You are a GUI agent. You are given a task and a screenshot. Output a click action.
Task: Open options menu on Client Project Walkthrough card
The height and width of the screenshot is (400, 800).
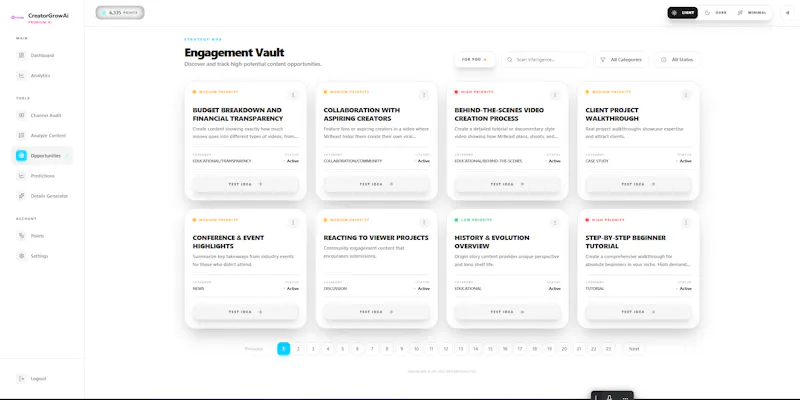(686, 95)
